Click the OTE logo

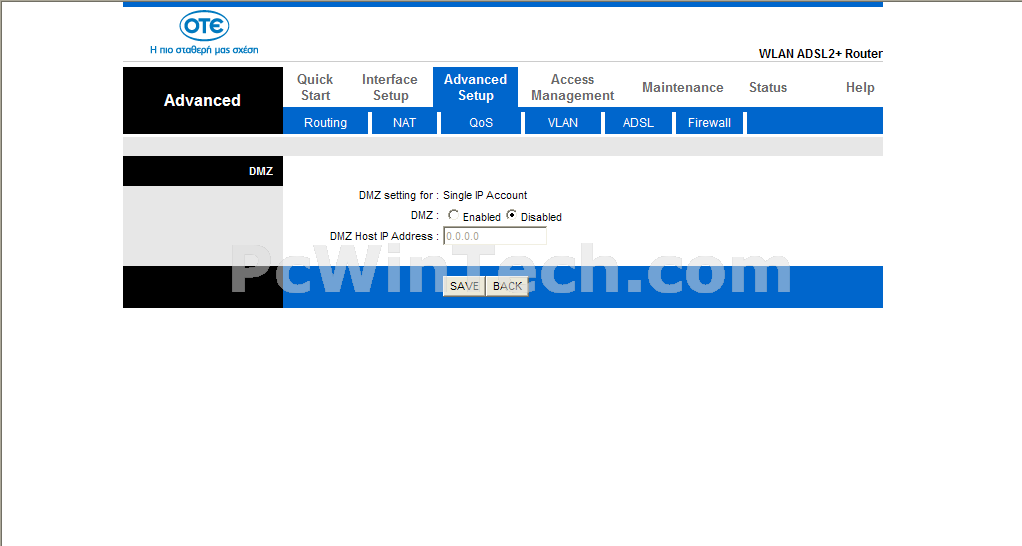[x=204, y=27]
